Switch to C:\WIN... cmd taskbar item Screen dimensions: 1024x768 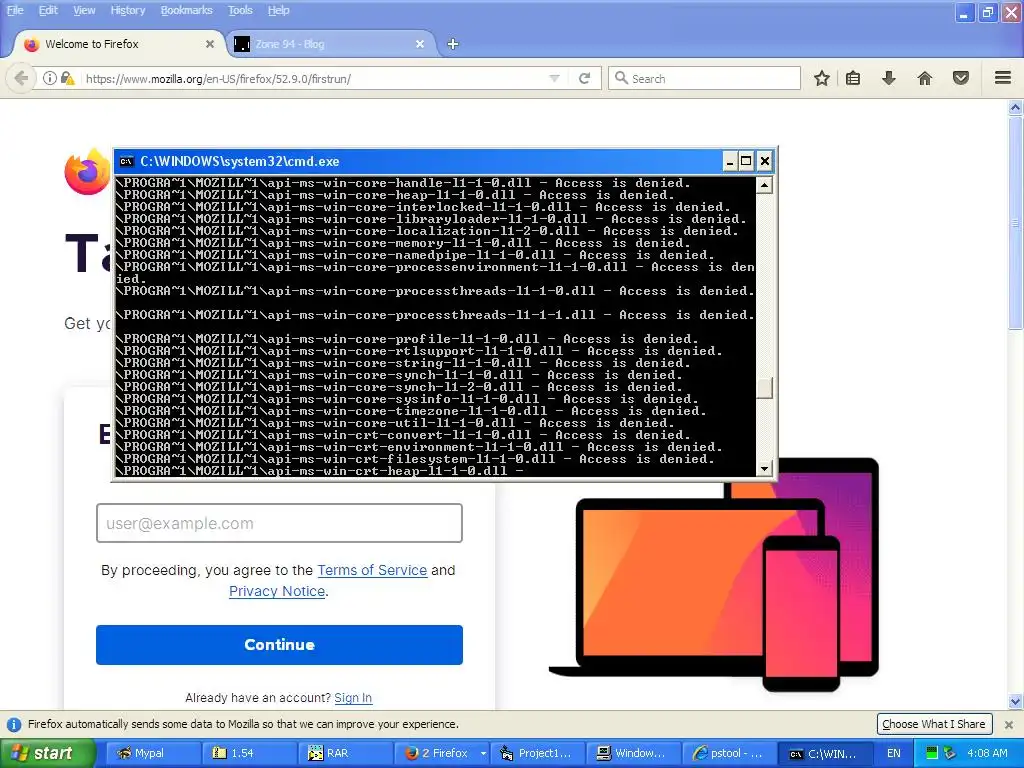click(x=825, y=753)
